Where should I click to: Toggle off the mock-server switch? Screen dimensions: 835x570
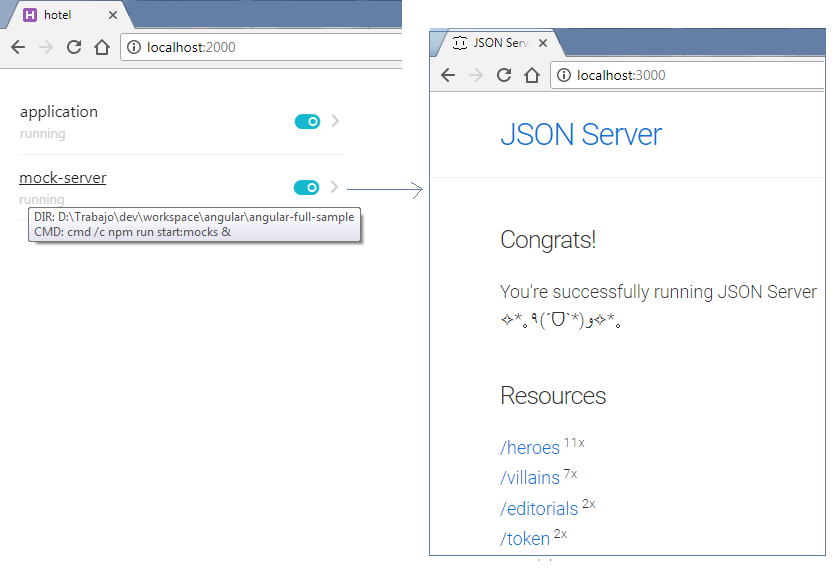click(x=306, y=188)
